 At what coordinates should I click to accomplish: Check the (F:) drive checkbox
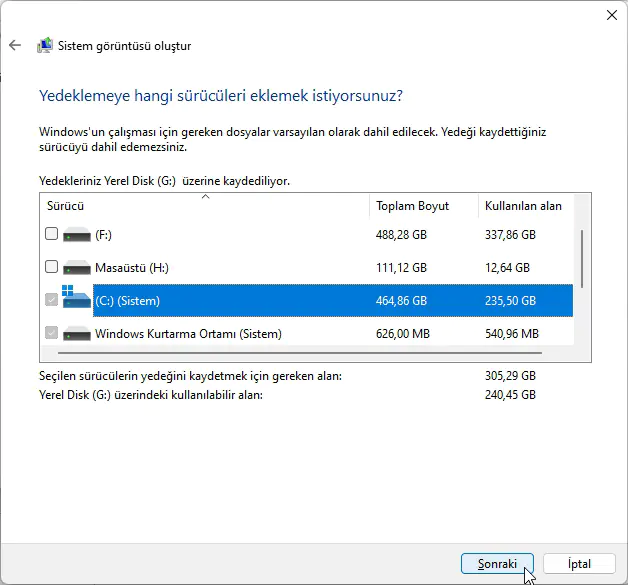click(52, 233)
